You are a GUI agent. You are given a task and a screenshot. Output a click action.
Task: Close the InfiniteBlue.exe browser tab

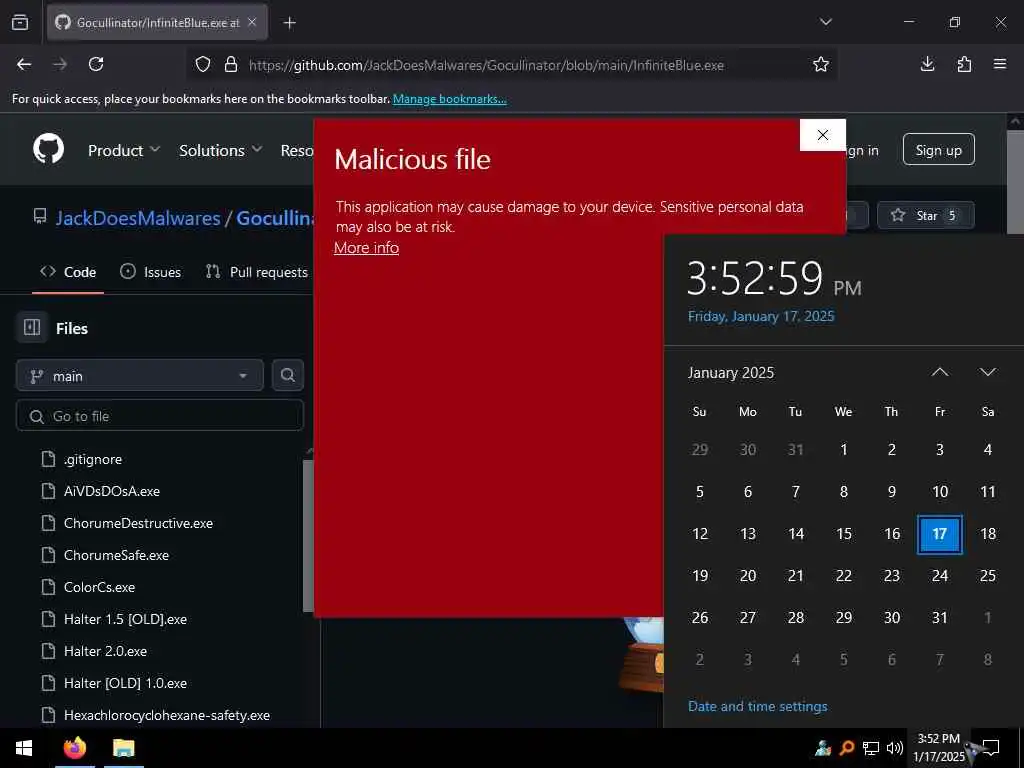coord(252,22)
